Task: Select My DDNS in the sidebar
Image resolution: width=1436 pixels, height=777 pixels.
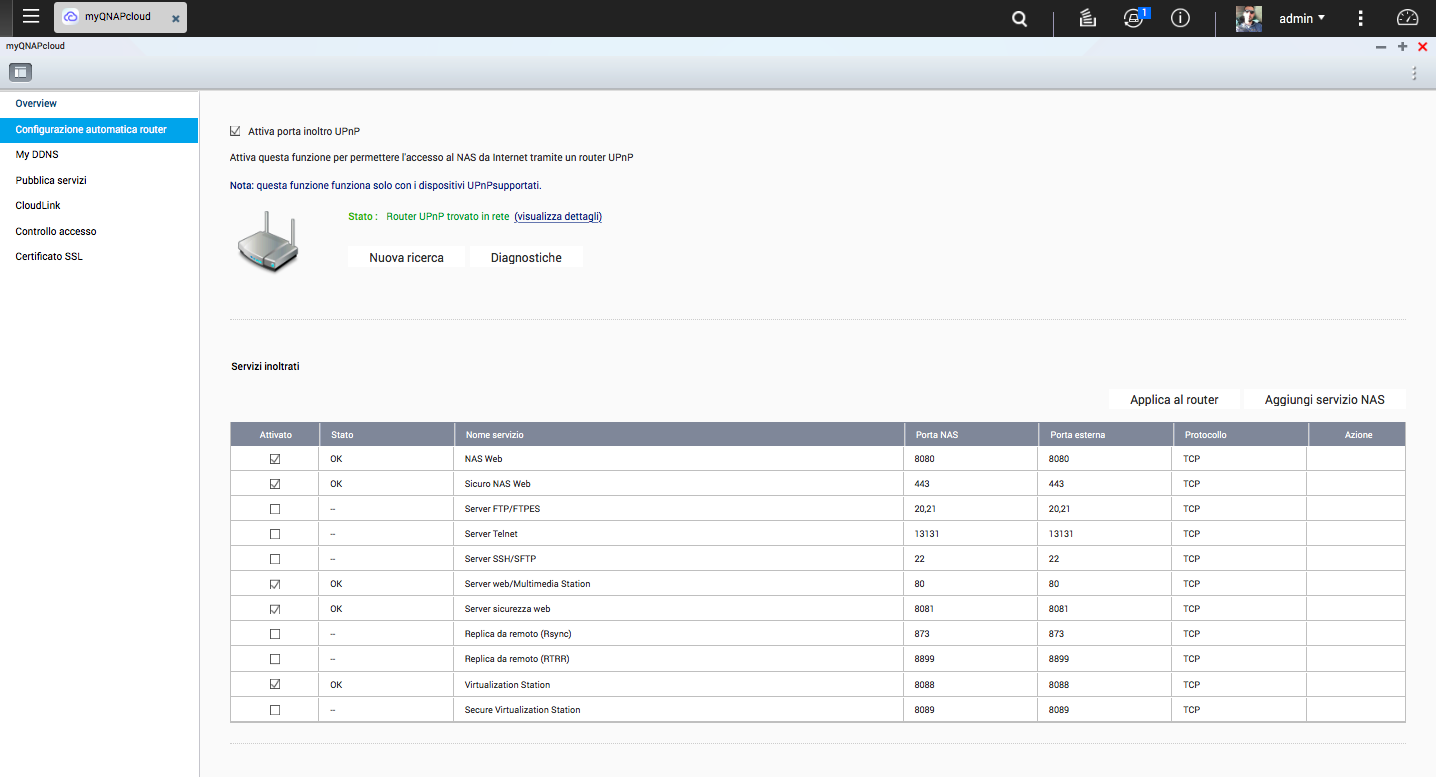Action: 37,155
